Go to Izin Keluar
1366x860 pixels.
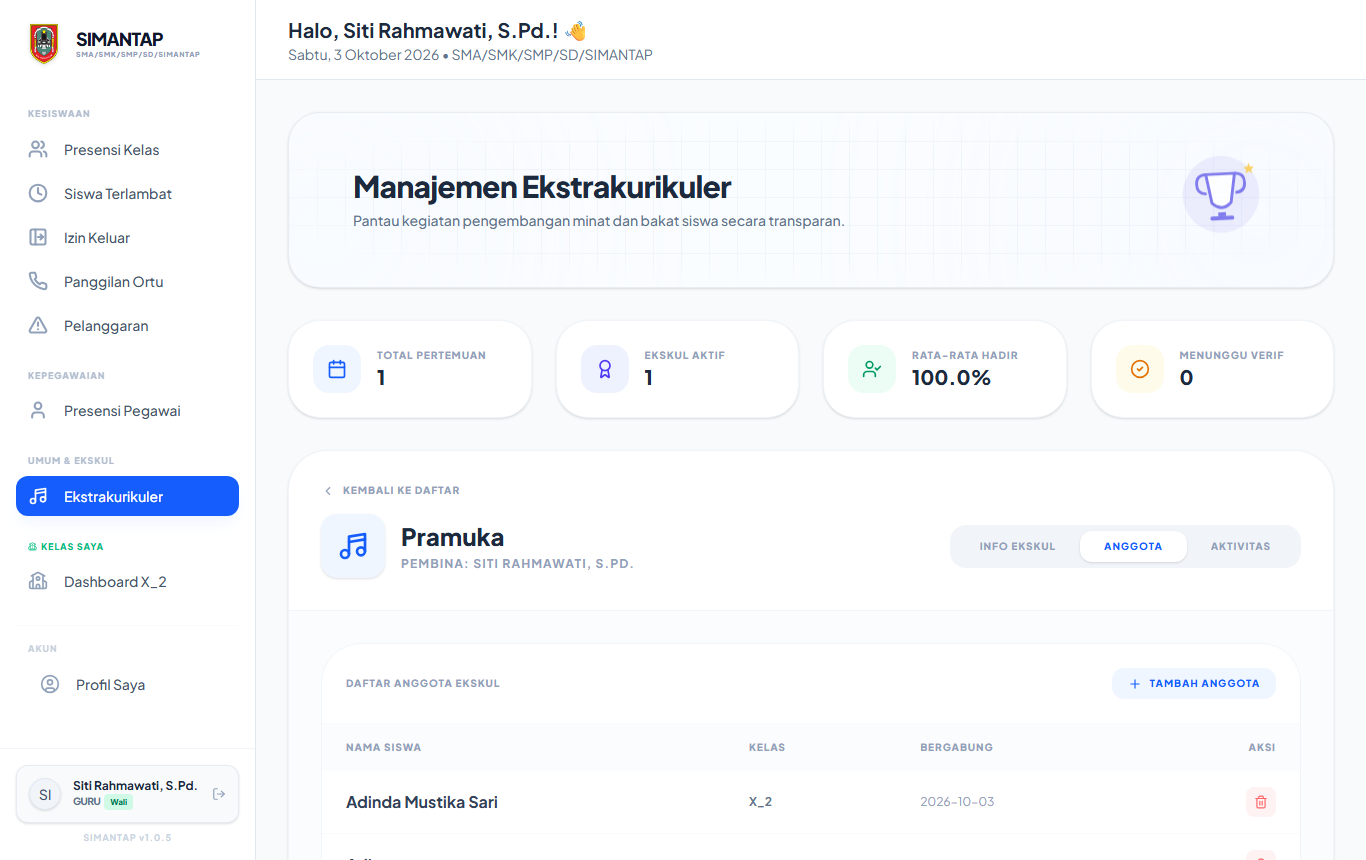coord(127,238)
